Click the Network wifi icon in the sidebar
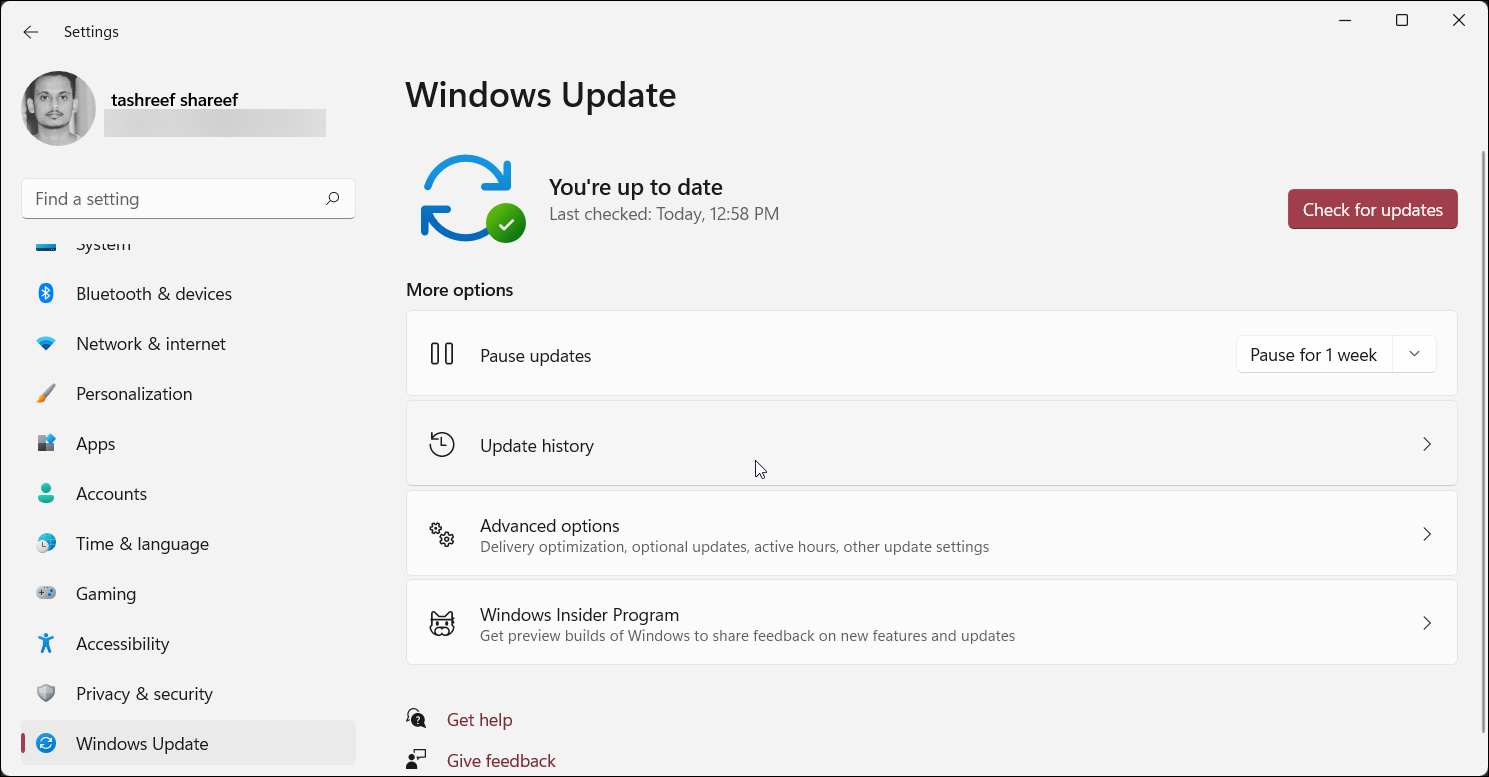Image resolution: width=1489 pixels, height=777 pixels. [46, 343]
